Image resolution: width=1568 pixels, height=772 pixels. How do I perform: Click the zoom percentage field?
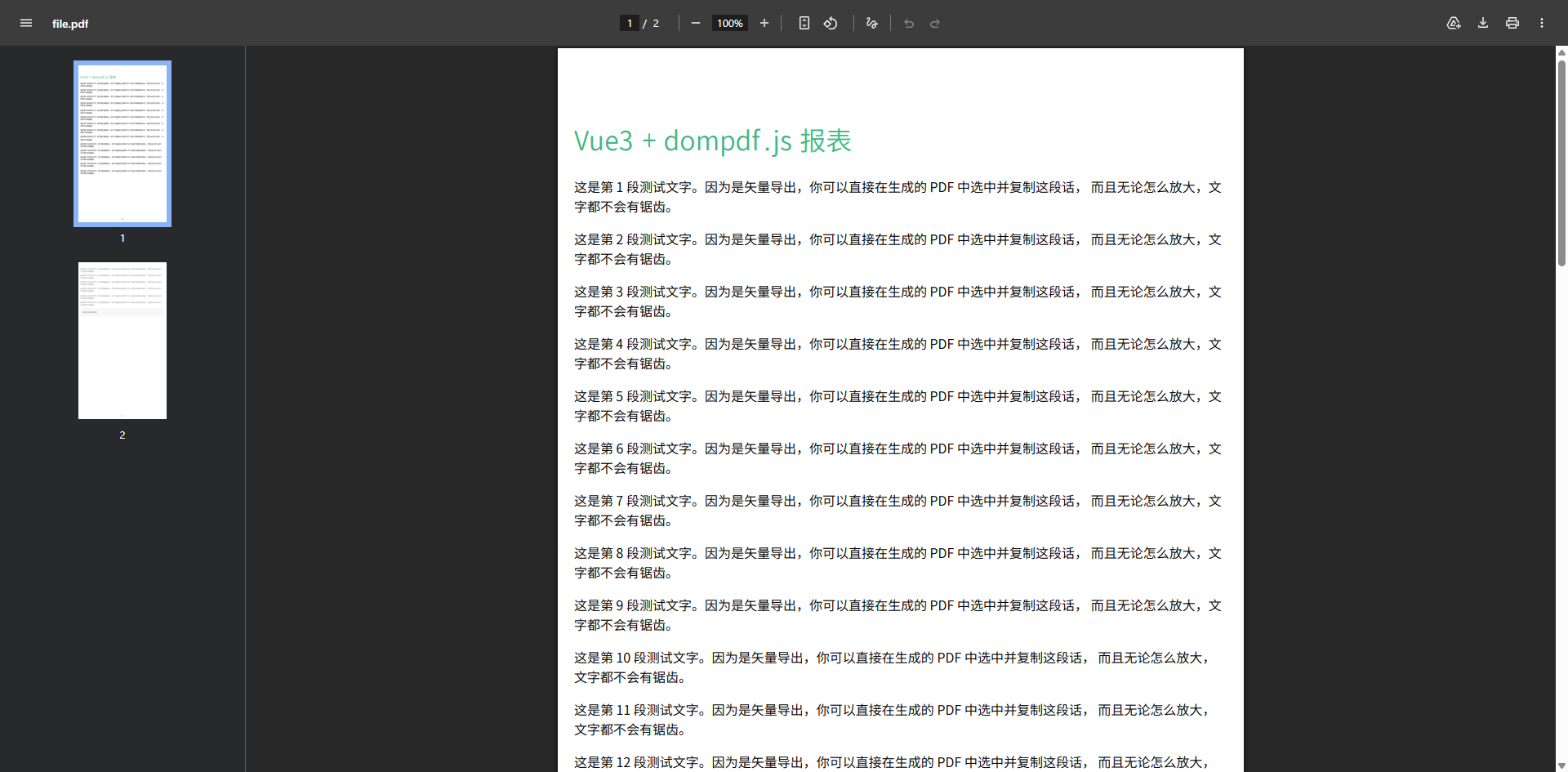tap(729, 23)
